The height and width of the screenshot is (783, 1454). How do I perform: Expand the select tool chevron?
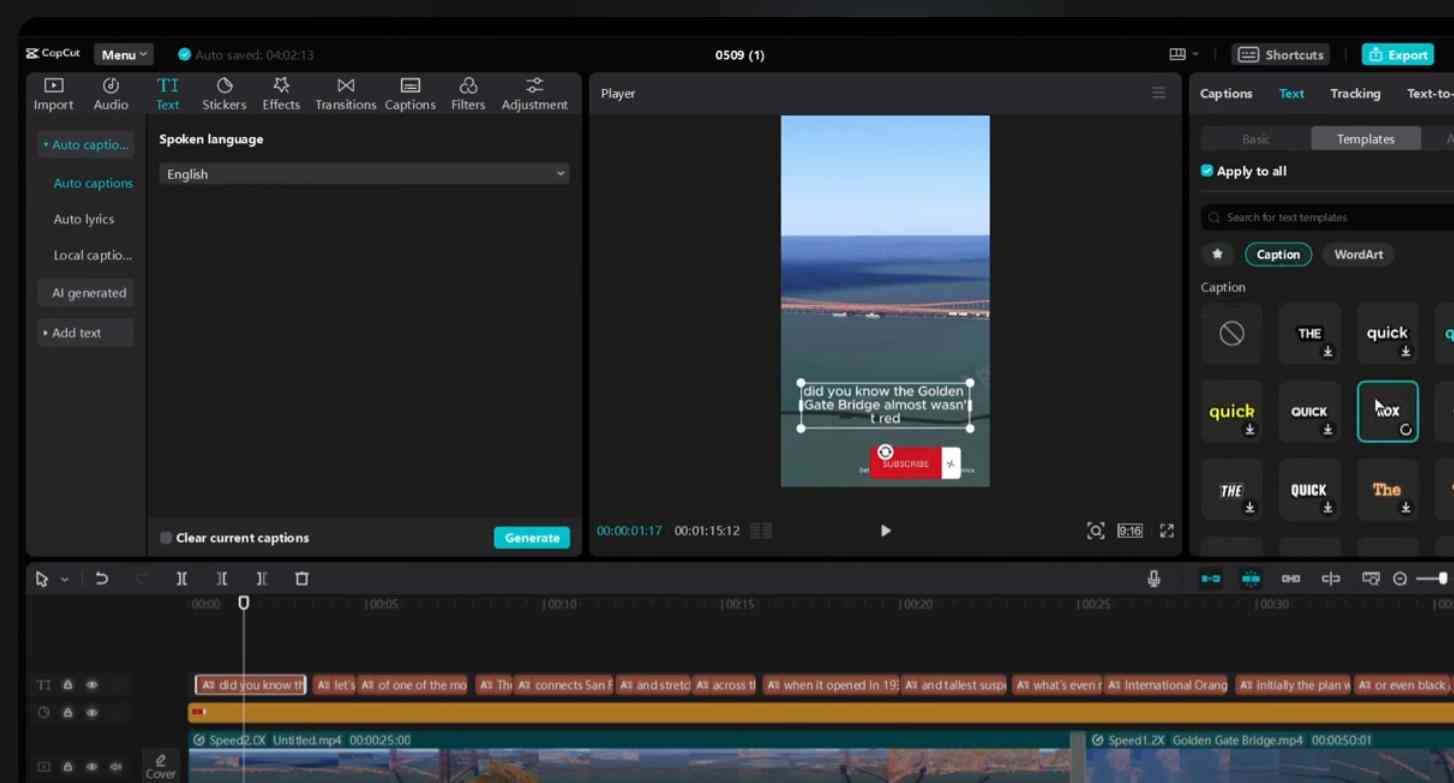[x=65, y=579]
